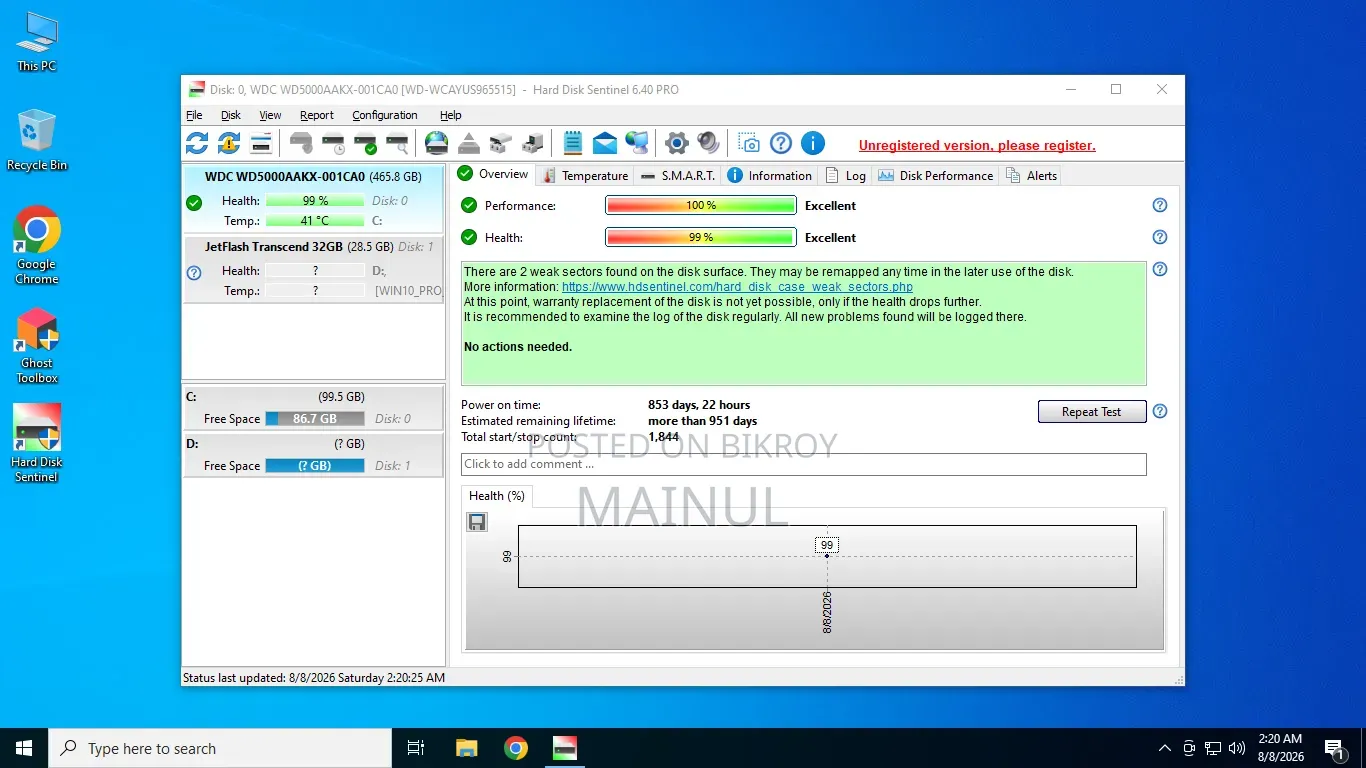Switch to the S.M.A.R.T. tab
The height and width of the screenshot is (768, 1366).
click(677, 175)
